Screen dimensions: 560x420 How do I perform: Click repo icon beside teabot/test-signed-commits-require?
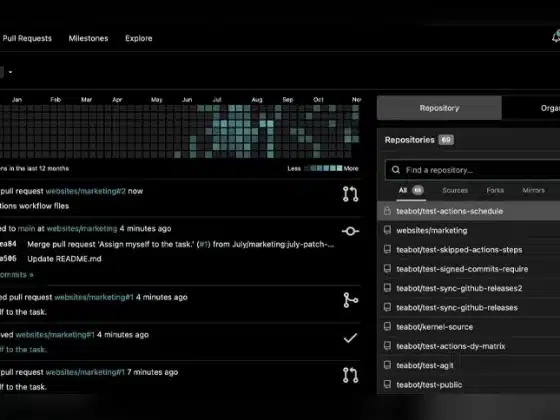pos(387,269)
